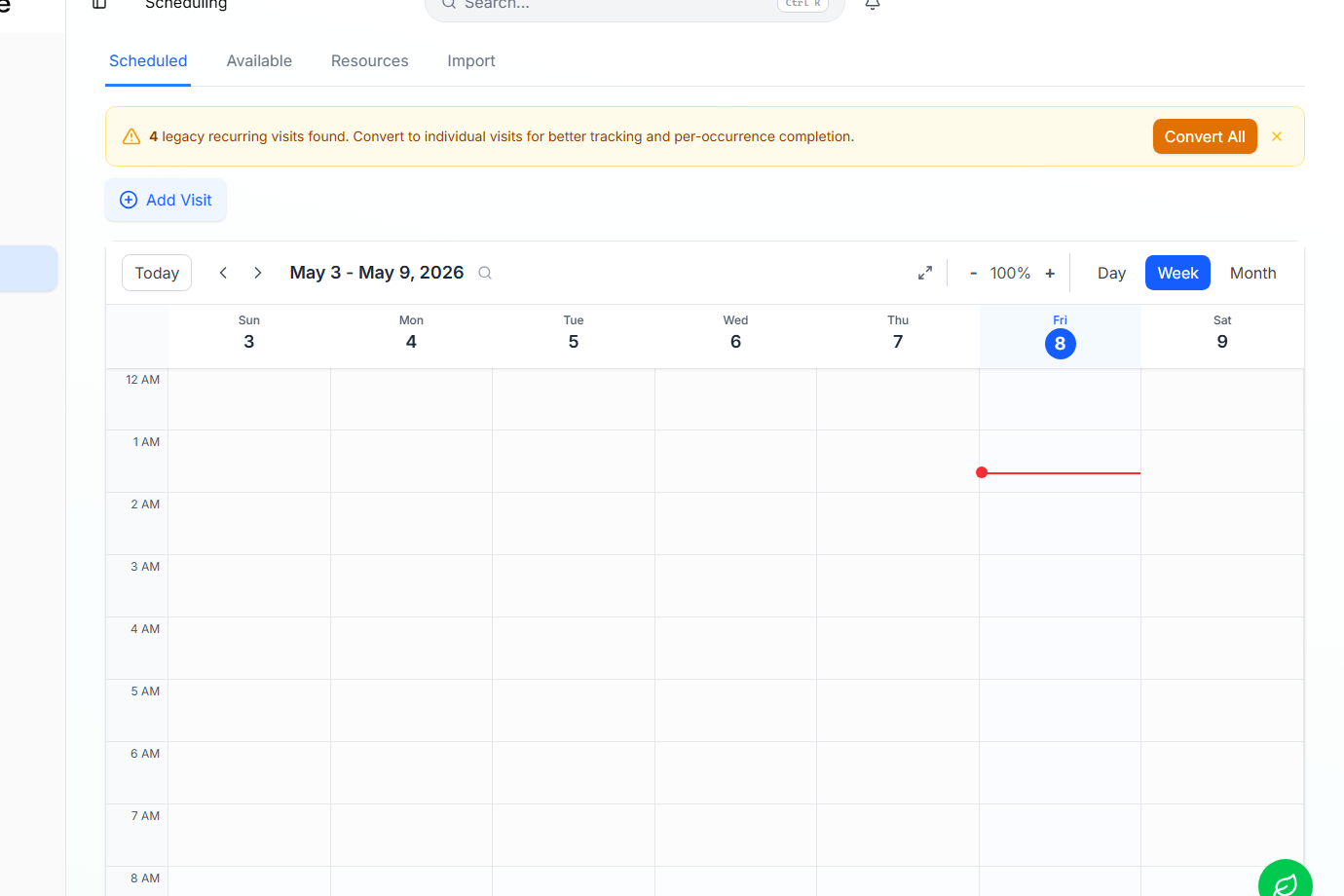The width and height of the screenshot is (1344, 896).
Task: Select Wednesday 6 column header
Action: (x=735, y=334)
